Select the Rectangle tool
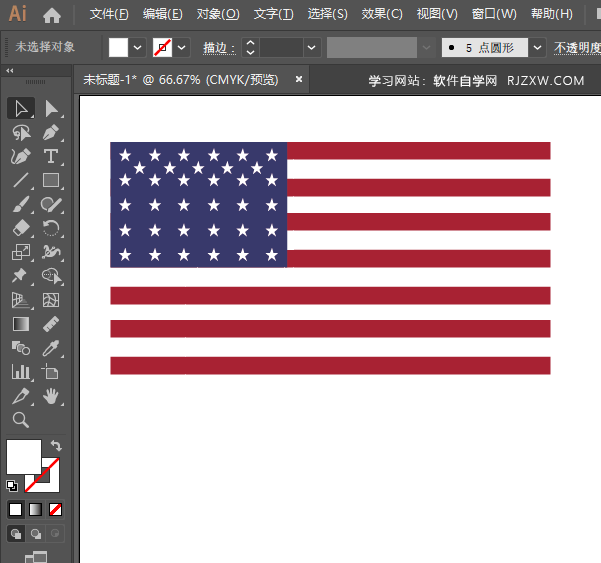Image resolution: width=601 pixels, height=563 pixels. pyautogui.click(x=51, y=181)
